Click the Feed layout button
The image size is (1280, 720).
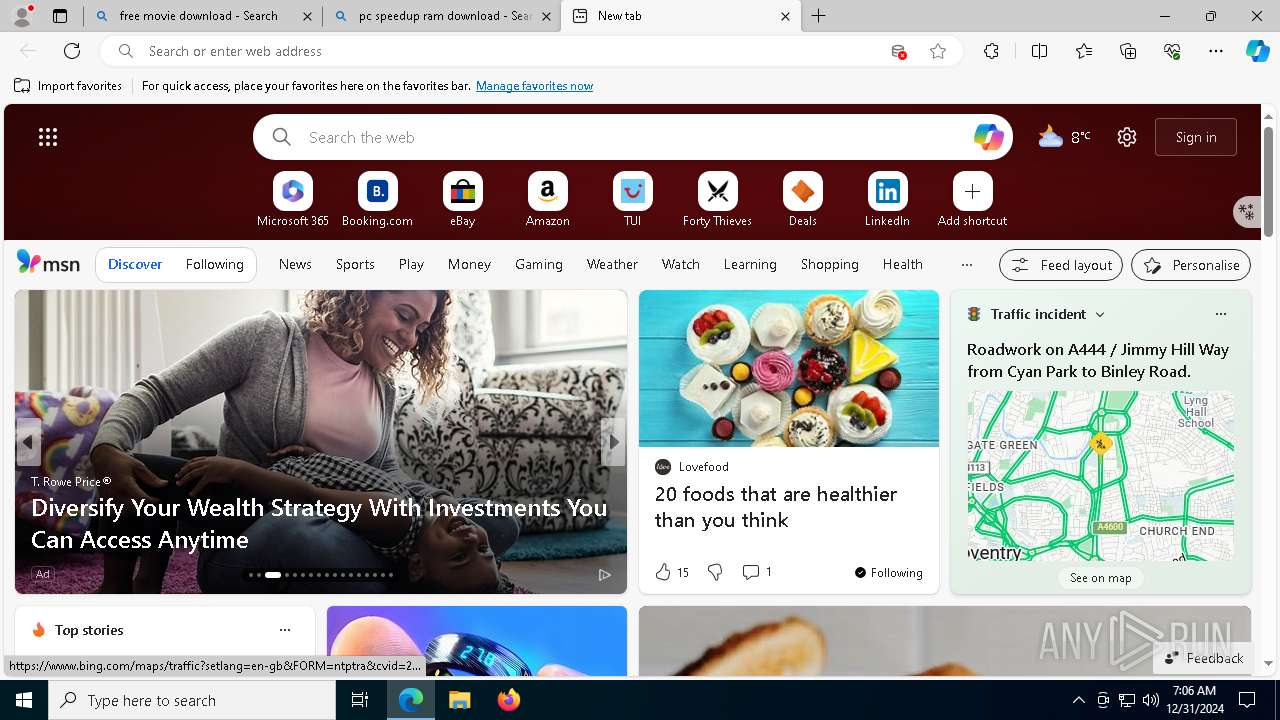(x=1061, y=265)
